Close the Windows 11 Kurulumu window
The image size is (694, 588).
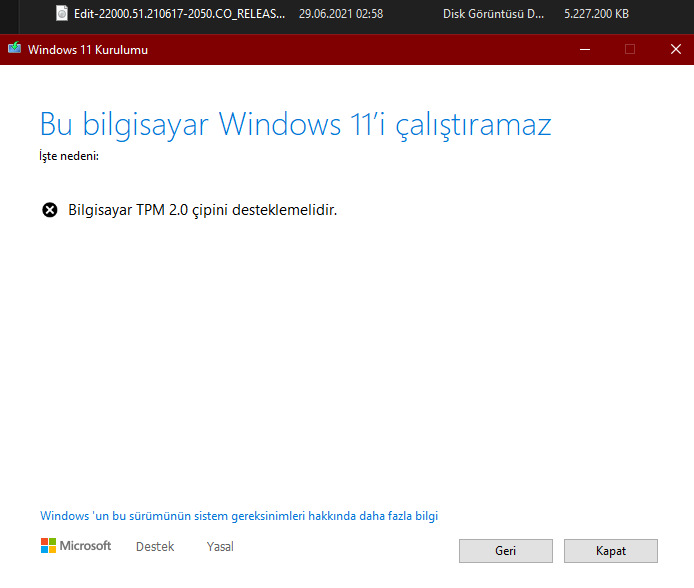(675, 50)
